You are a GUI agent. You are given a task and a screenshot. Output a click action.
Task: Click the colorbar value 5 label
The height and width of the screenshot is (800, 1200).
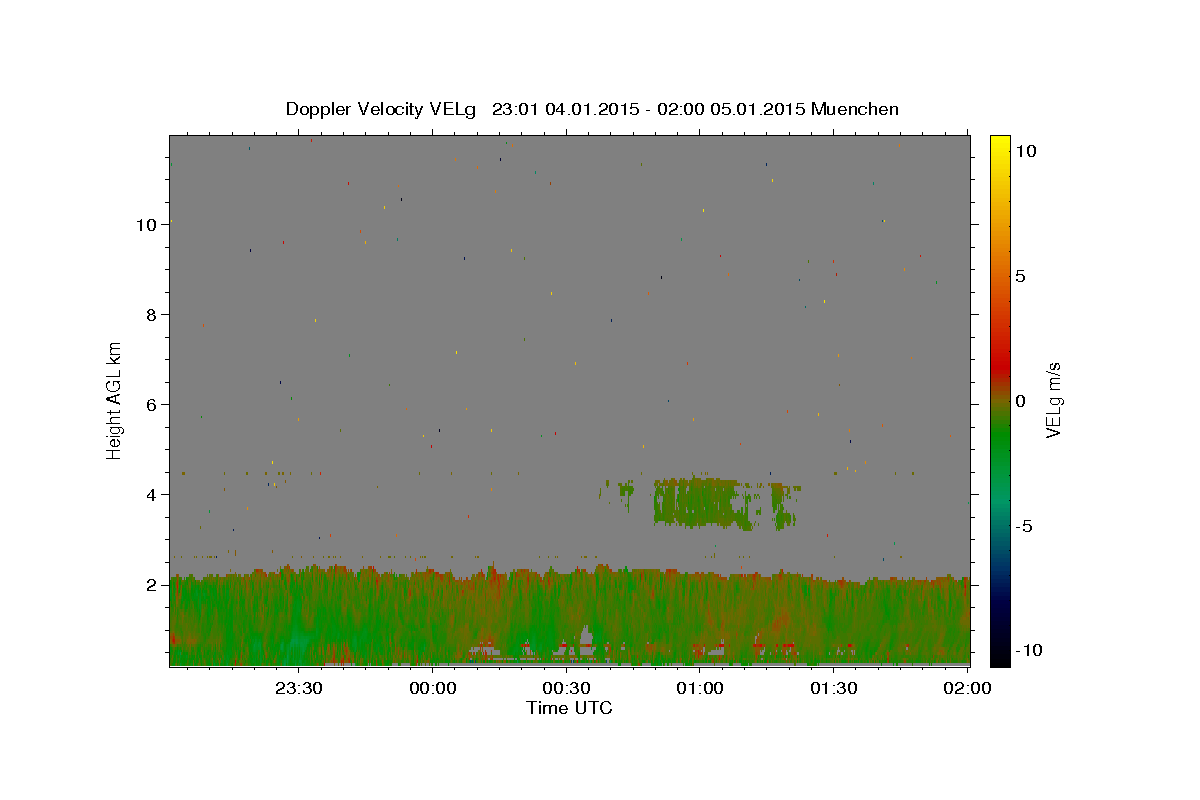point(1020,276)
